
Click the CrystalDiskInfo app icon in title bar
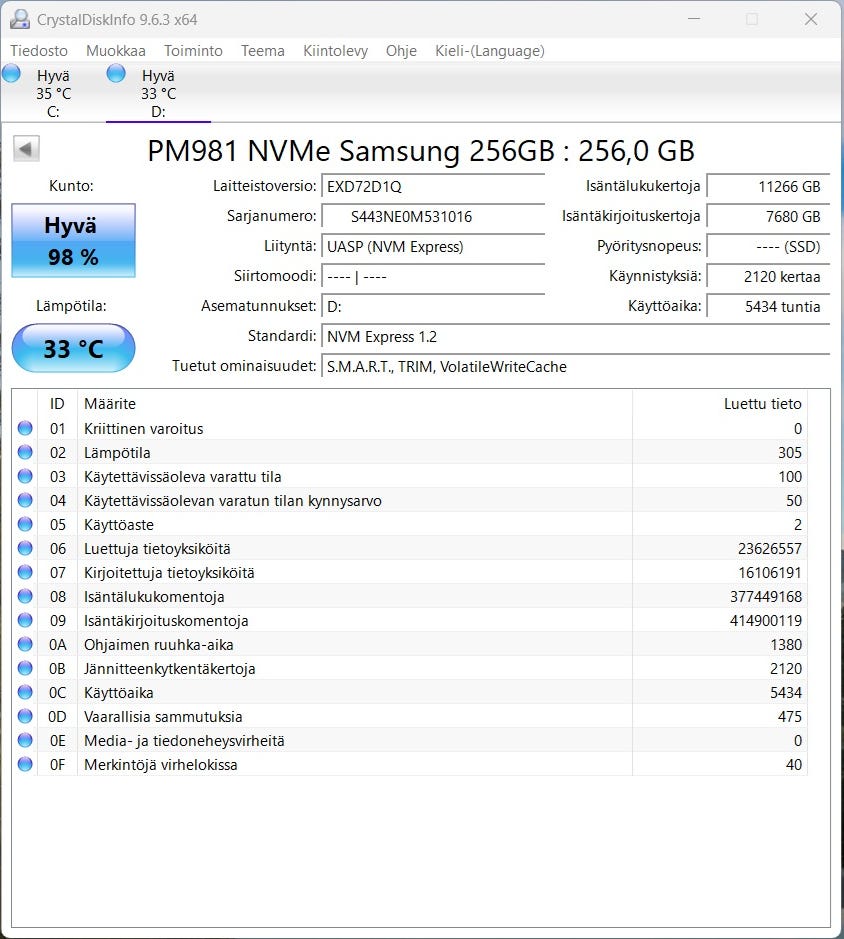(x=20, y=19)
